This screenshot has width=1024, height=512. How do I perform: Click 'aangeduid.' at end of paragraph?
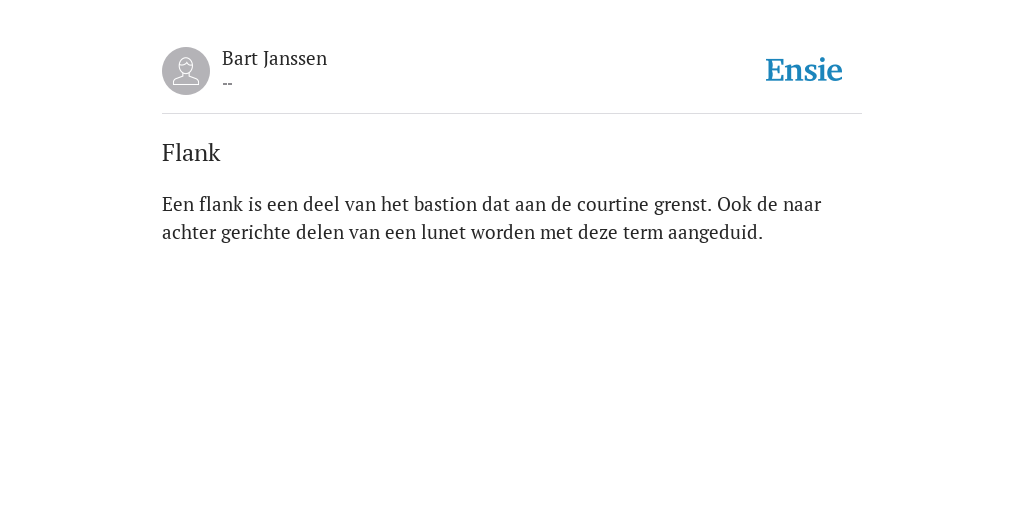715,233
